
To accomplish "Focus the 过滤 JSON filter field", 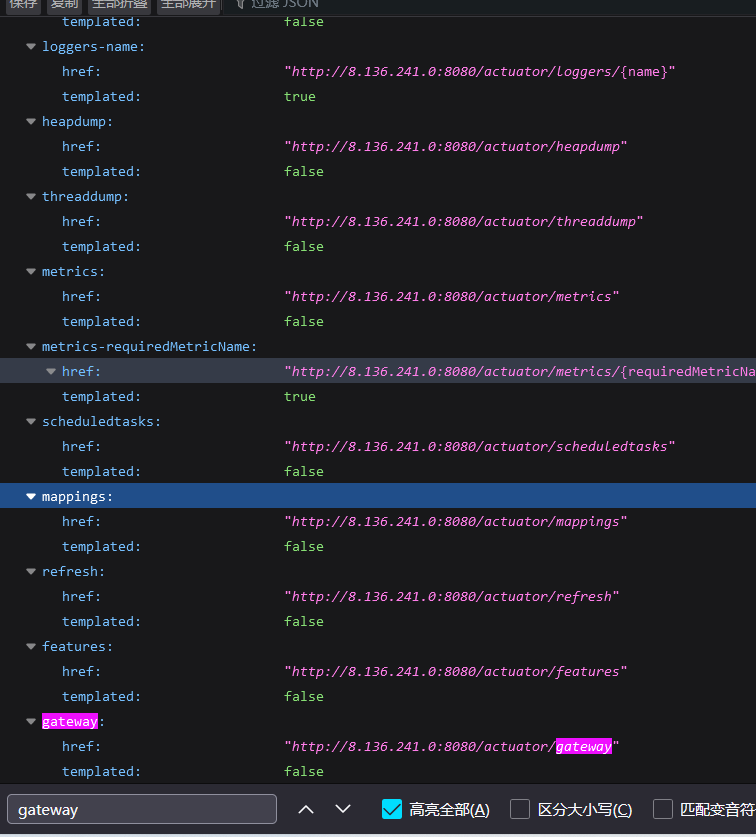I will pos(285,4).
